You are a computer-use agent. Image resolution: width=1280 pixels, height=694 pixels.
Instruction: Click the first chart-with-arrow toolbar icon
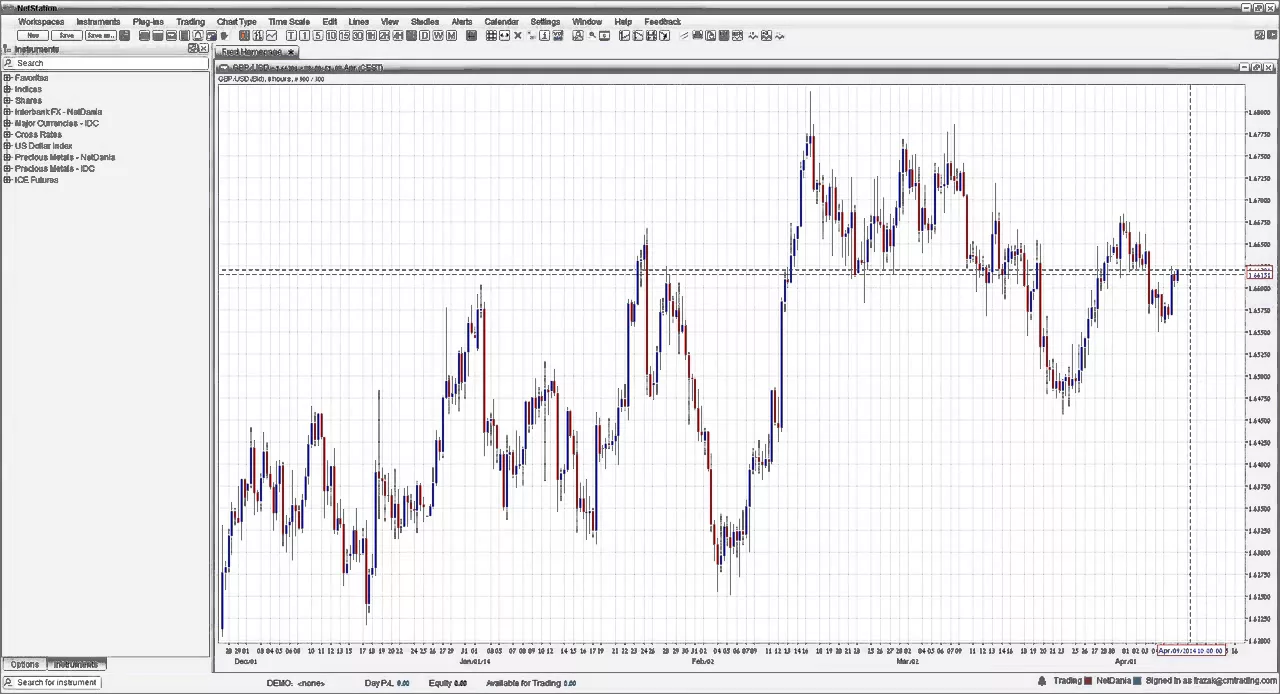pos(624,36)
